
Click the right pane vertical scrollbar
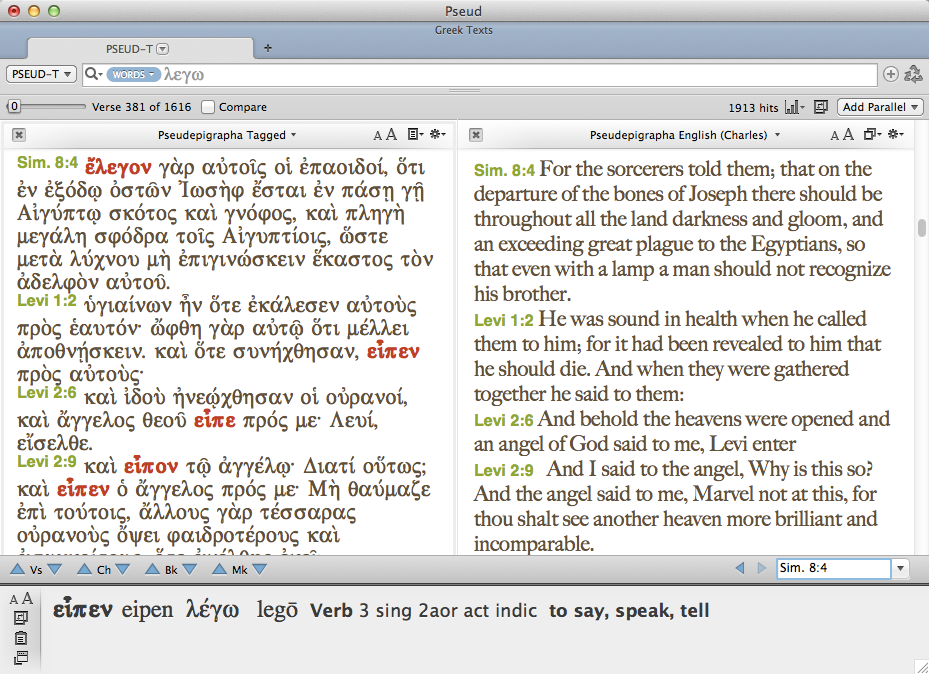point(921,228)
